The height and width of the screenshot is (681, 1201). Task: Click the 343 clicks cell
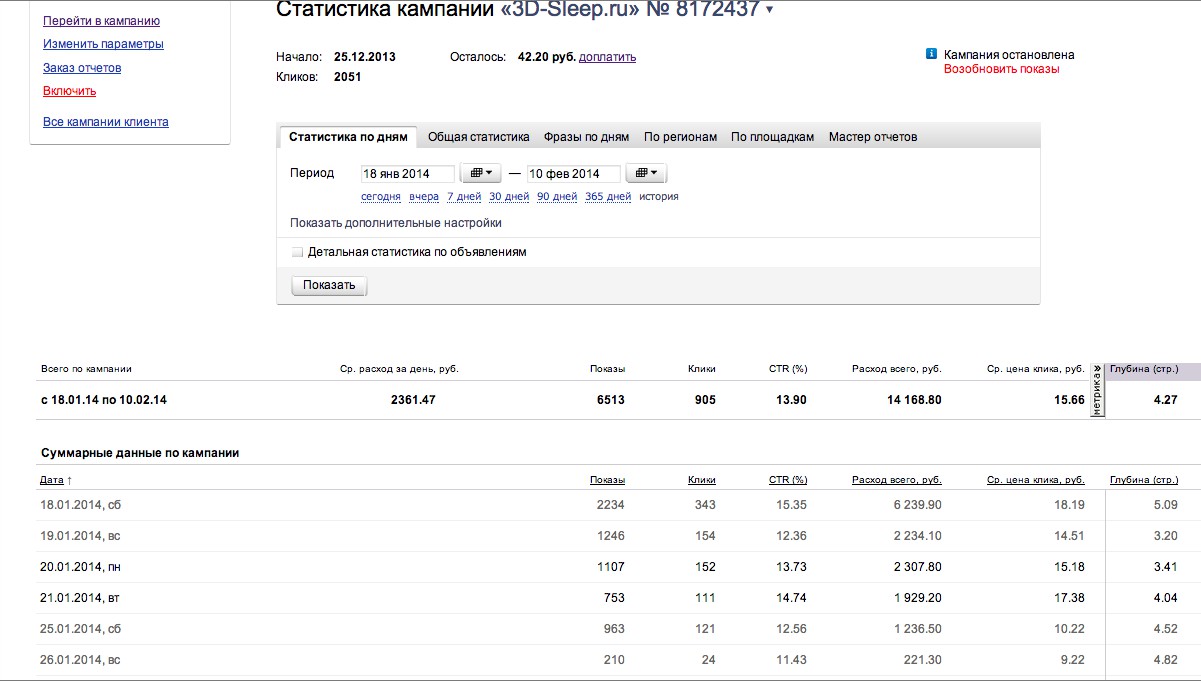705,505
